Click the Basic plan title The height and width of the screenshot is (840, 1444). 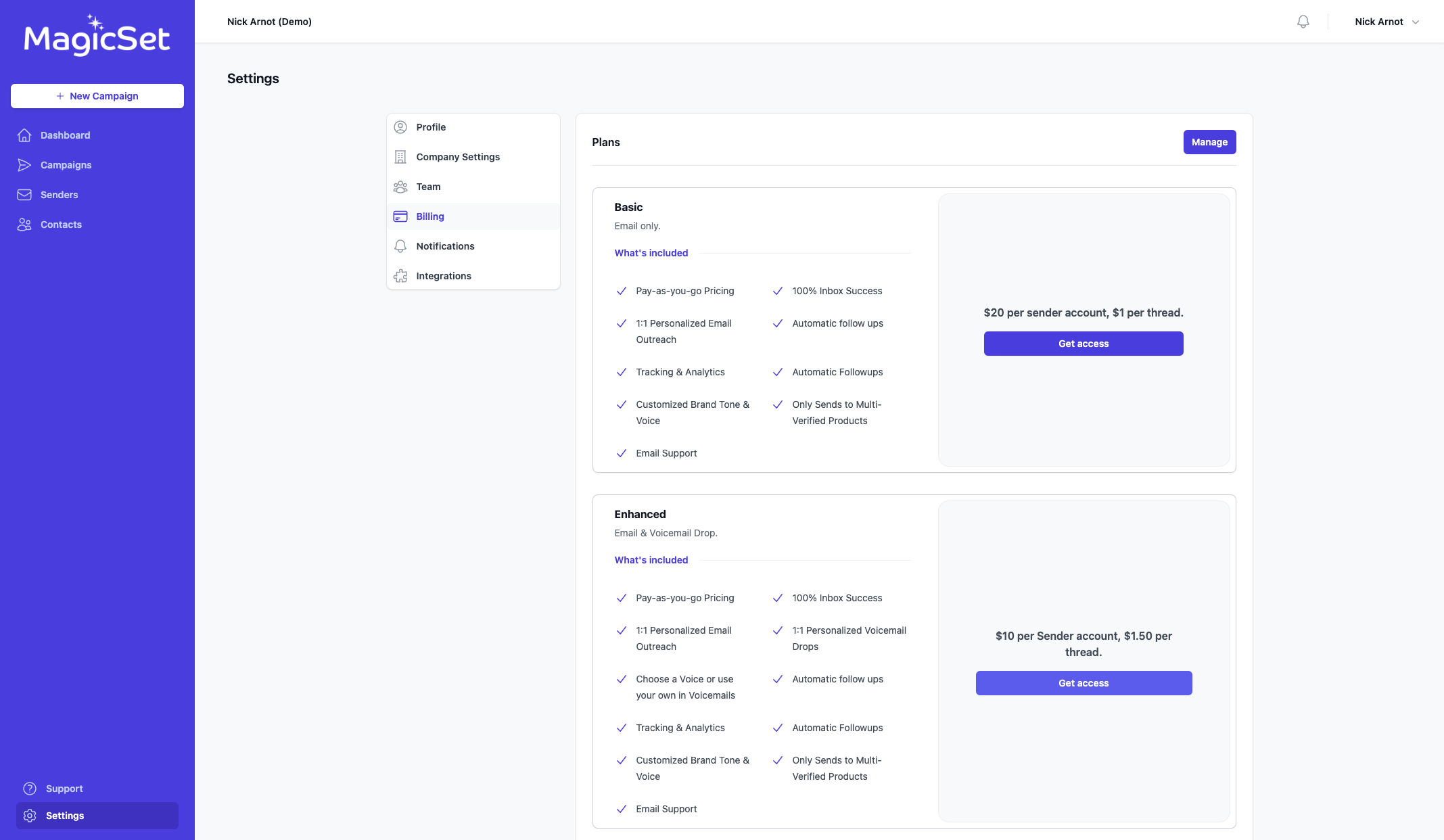pos(628,207)
